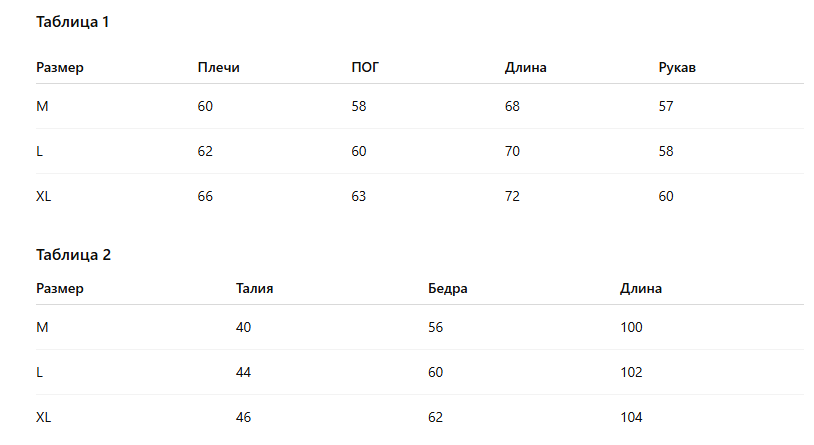
Task: Click the "Таблица 1" heading
Action: point(72,22)
